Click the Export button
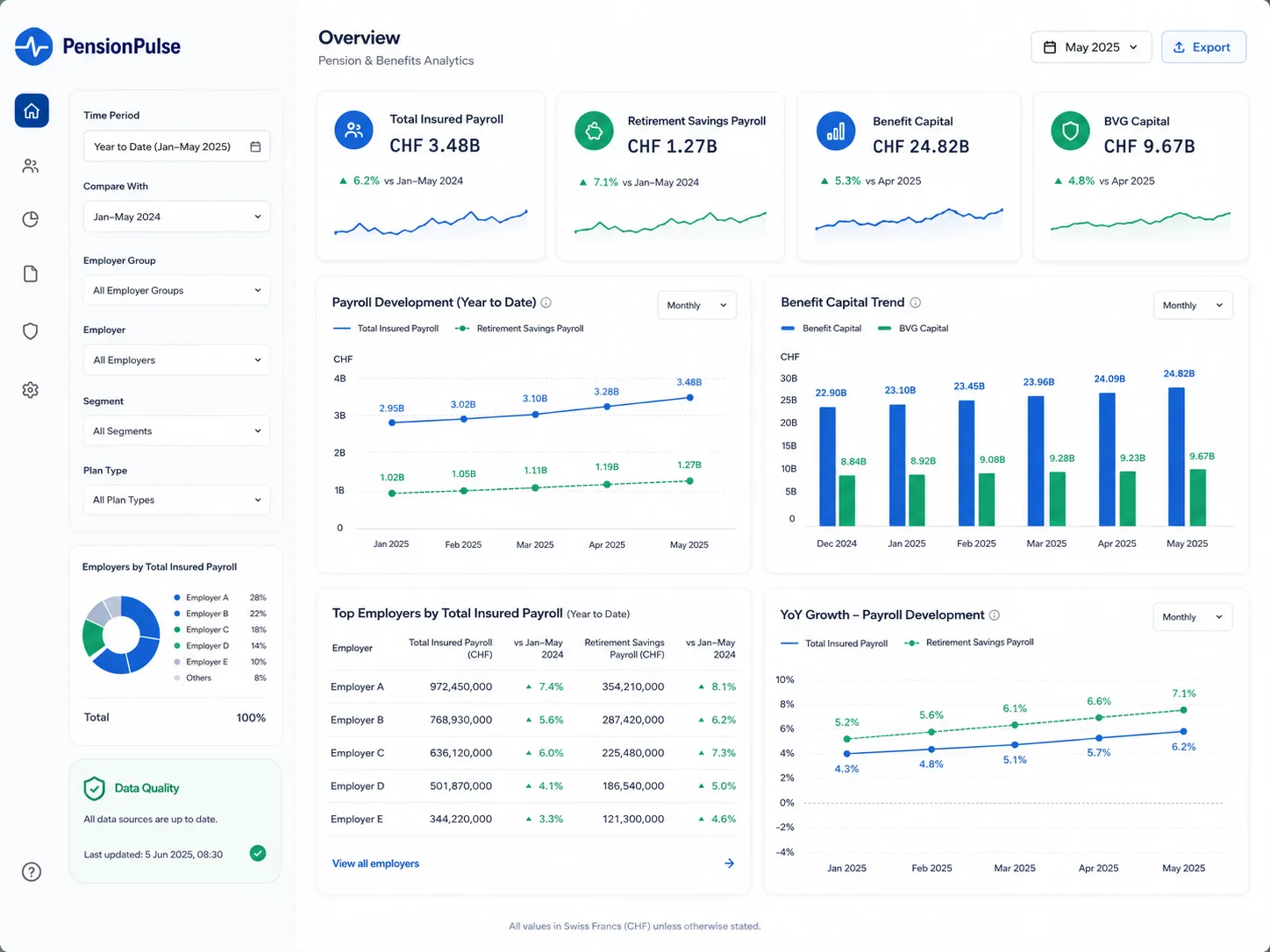Image resolution: width=1270 pixels, height=952 pixels. tap(1203, 47)
